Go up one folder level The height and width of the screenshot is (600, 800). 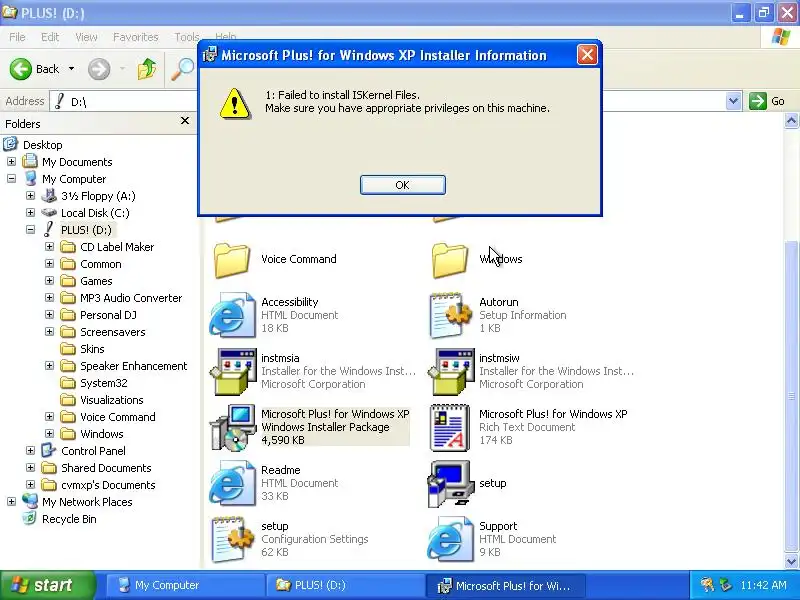[x=146, y=68]
